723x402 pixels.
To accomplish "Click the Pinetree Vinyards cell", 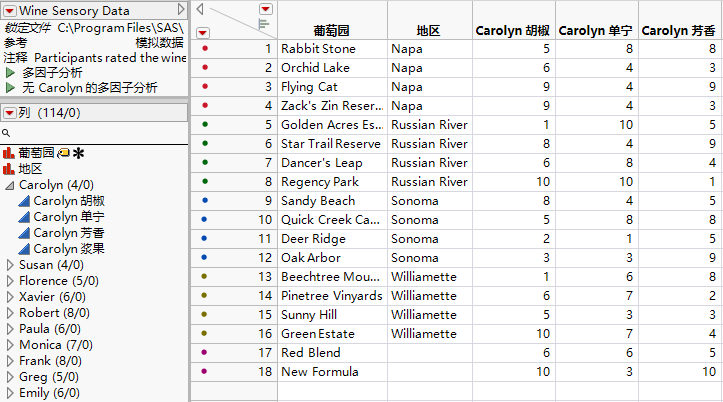I will (332, 296).
